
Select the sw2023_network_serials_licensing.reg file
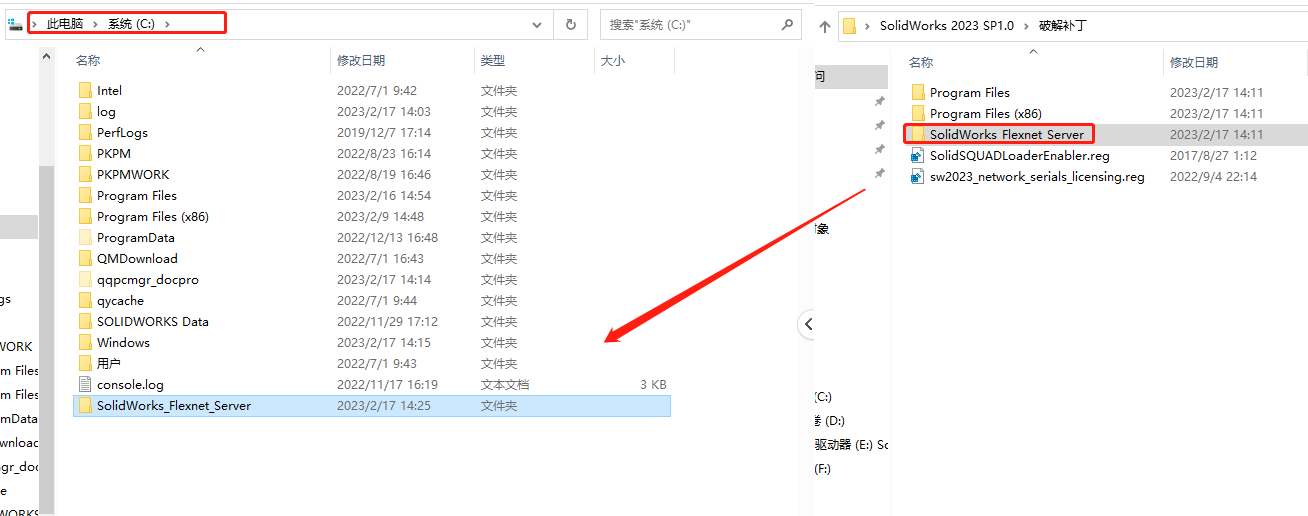pyautogui.click(x=1037, y=177)
